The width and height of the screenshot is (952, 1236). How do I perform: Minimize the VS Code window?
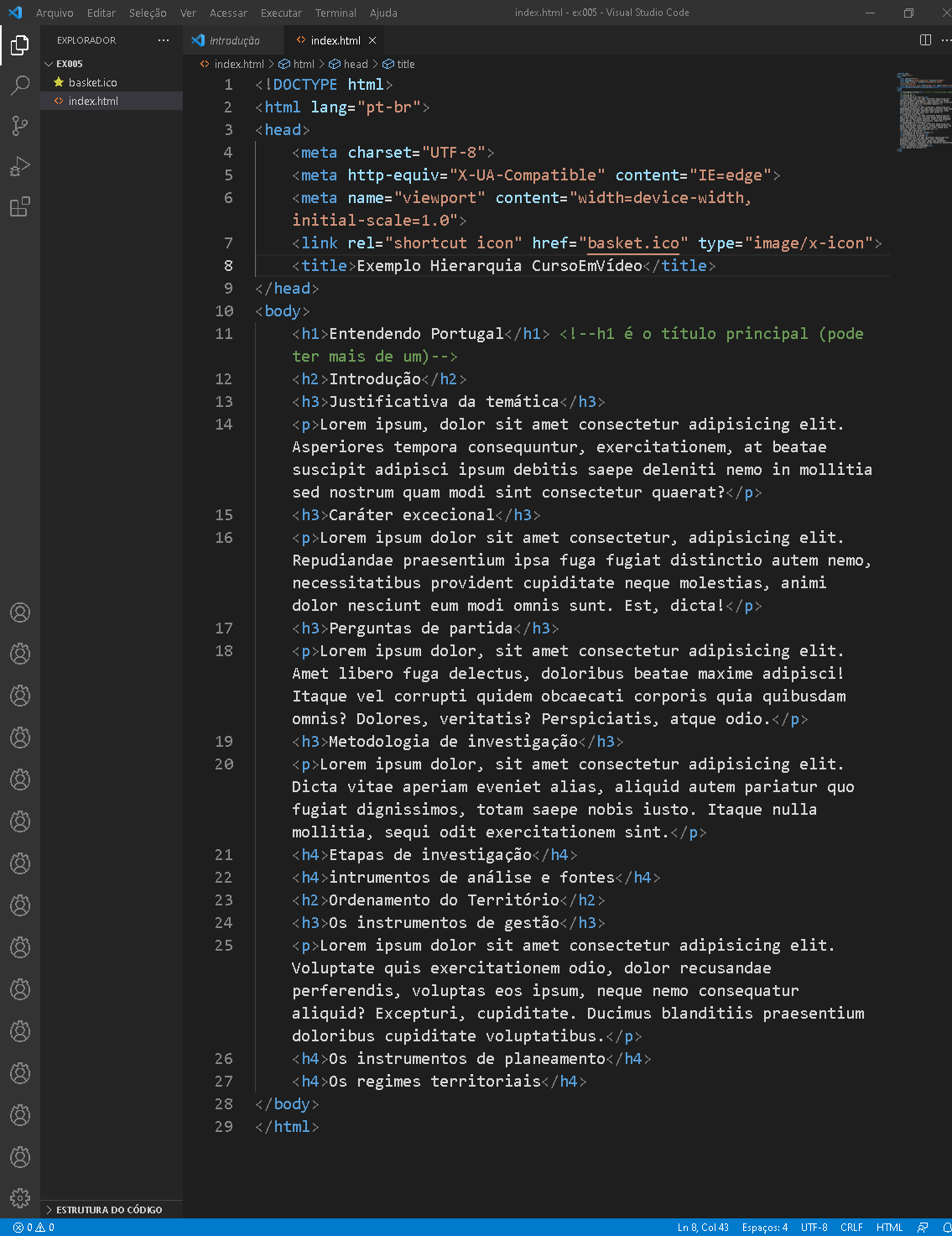(870, 13)
